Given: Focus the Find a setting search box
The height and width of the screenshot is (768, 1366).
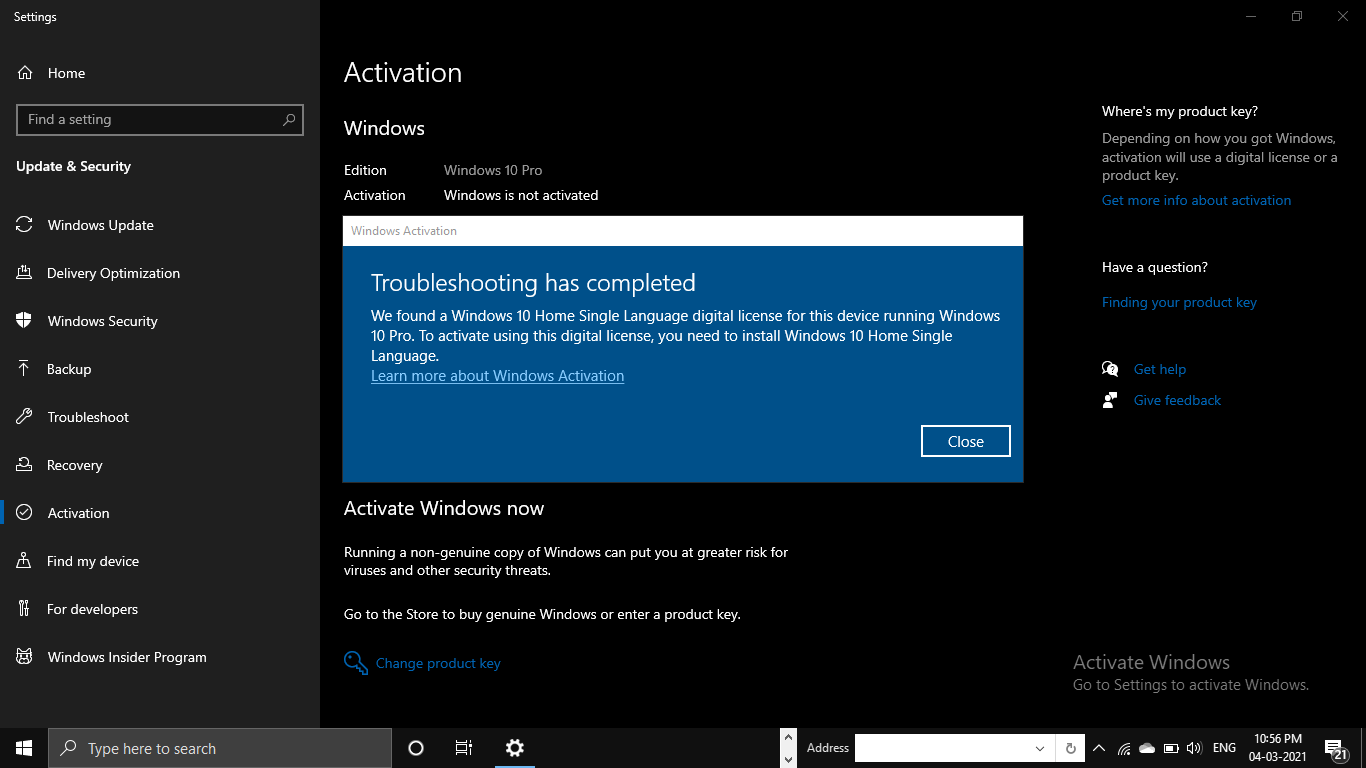Looking at the screenshot, I should pos(160,119).
